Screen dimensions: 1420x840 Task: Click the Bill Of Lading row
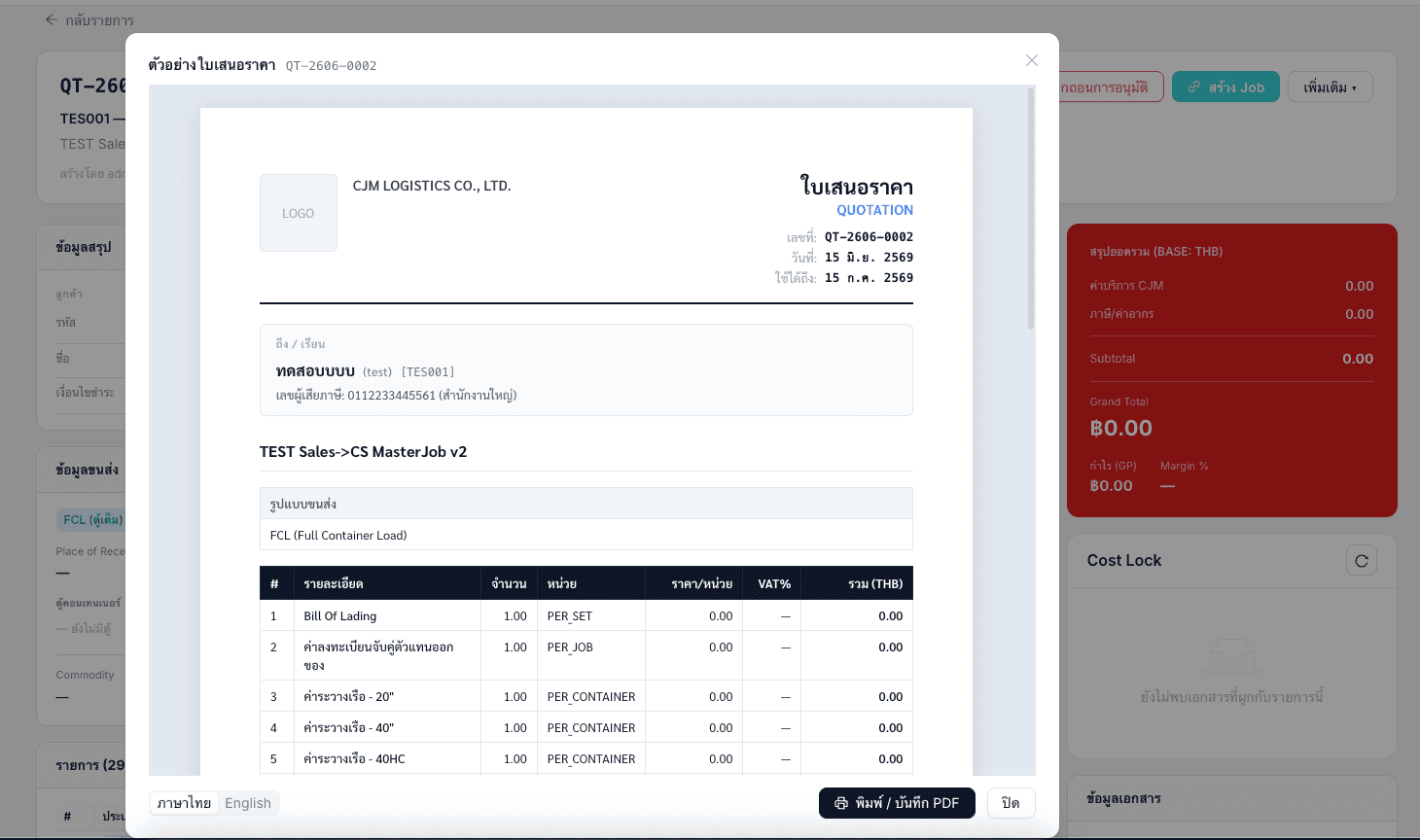[586, 616]
